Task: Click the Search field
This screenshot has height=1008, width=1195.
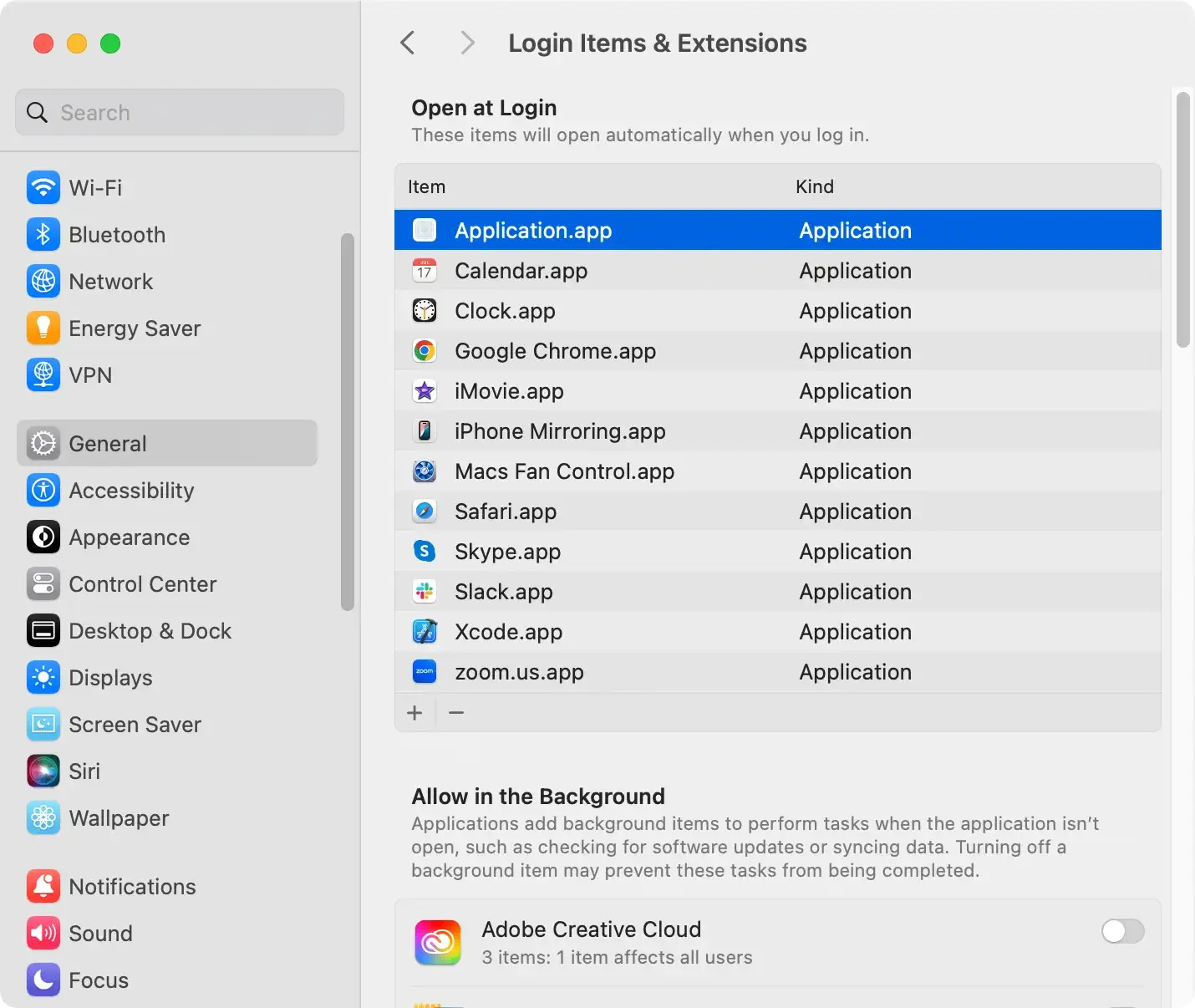Action: click(x=180, y=112)
